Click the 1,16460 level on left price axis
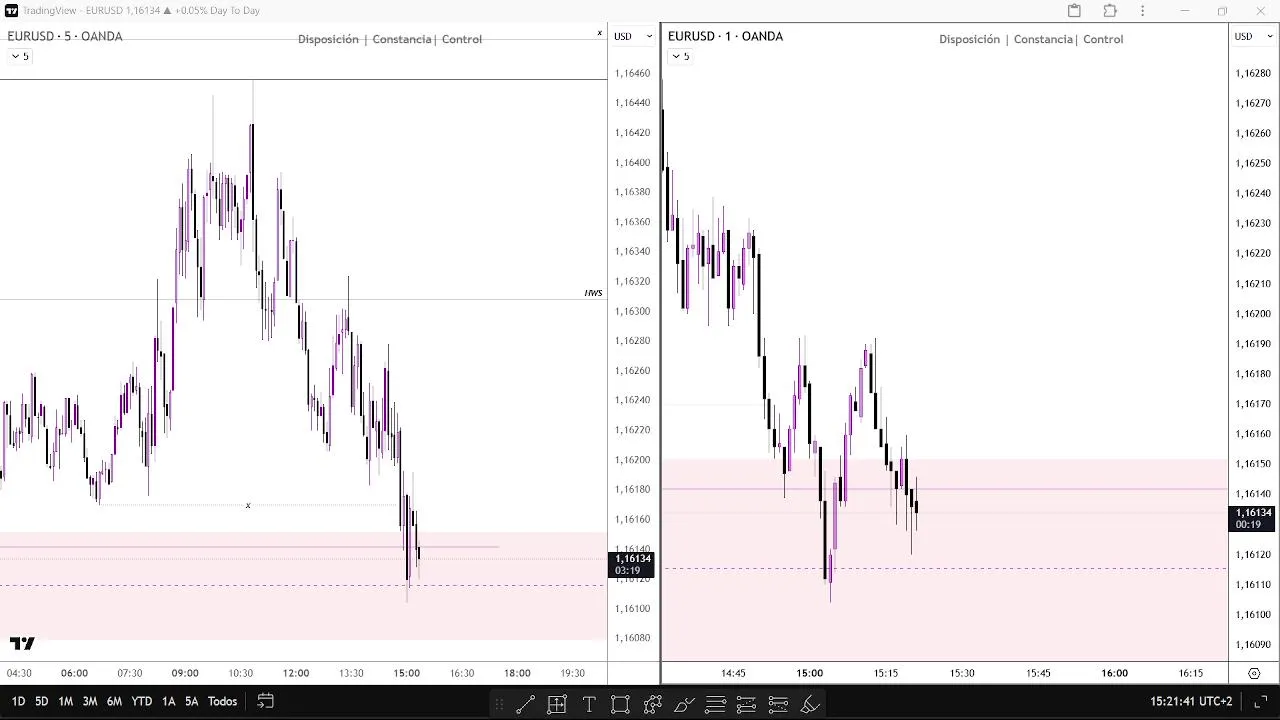The width and height of the screenshot is (1280, 720). coord(632,73)
